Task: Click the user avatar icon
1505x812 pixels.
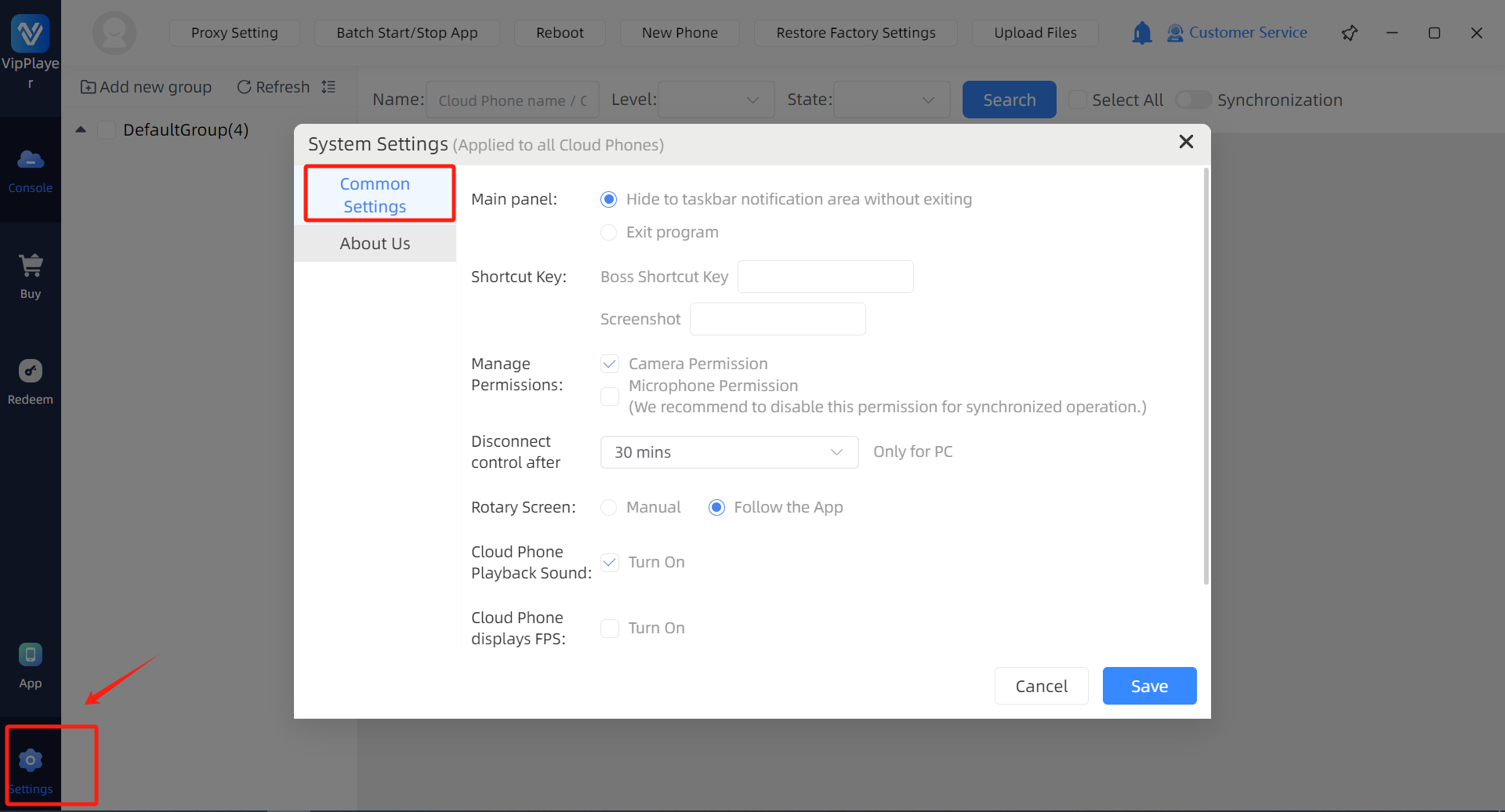Action: coord(114,33)
